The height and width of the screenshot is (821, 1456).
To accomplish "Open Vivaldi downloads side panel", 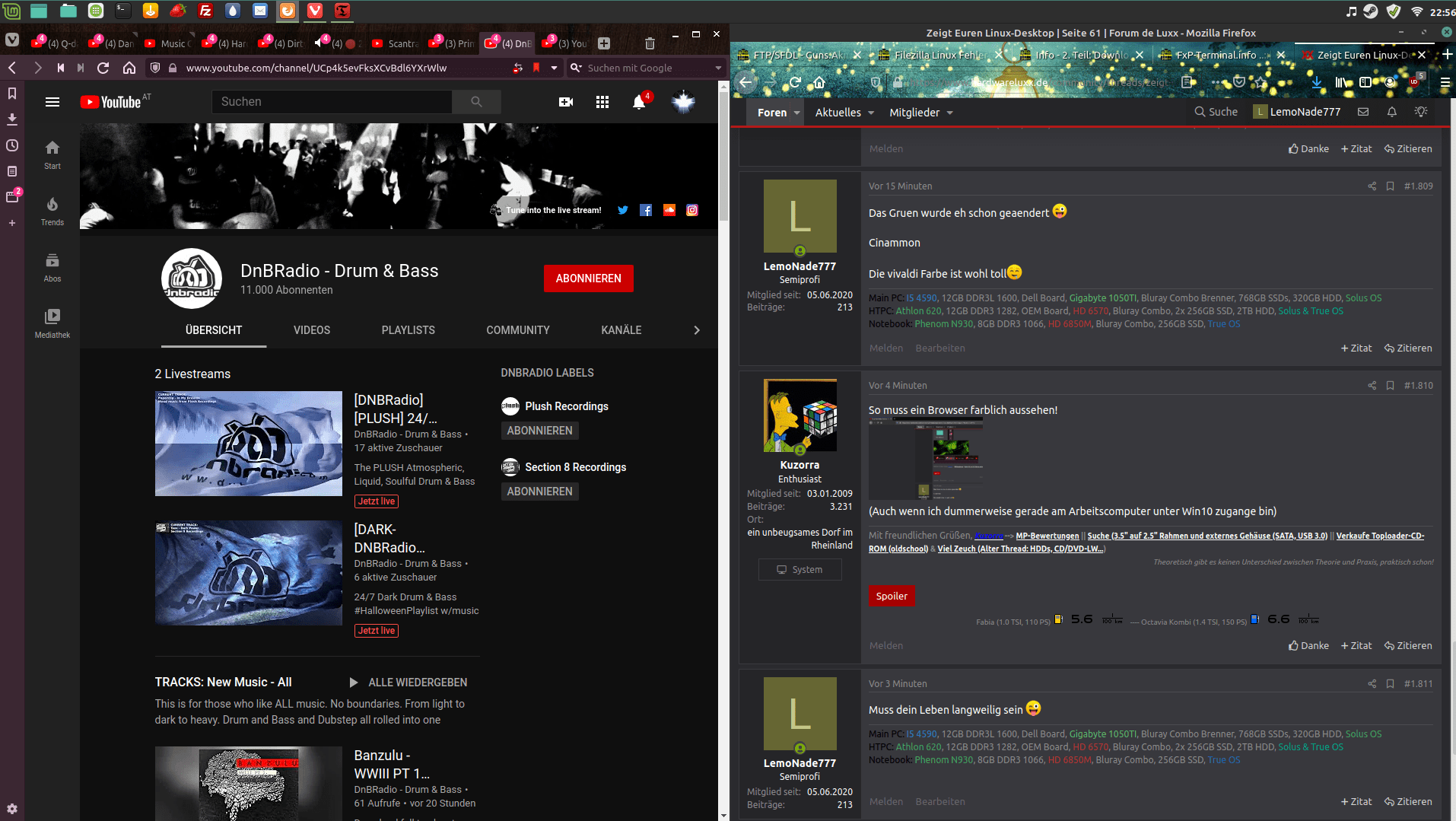I will pyautogui.click(x=12, y=119).
